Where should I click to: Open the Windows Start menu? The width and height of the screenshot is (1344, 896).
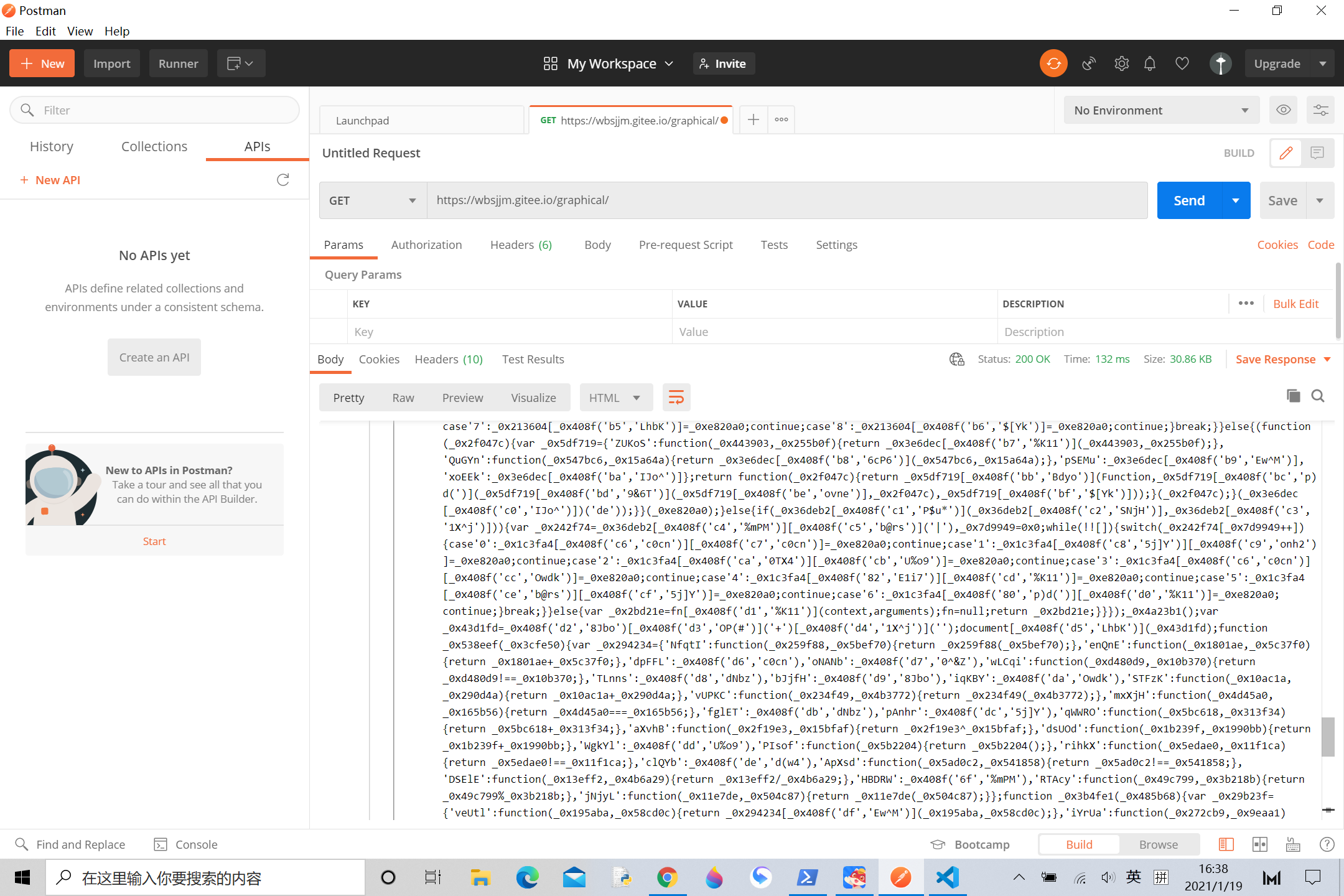pos(22,877)
